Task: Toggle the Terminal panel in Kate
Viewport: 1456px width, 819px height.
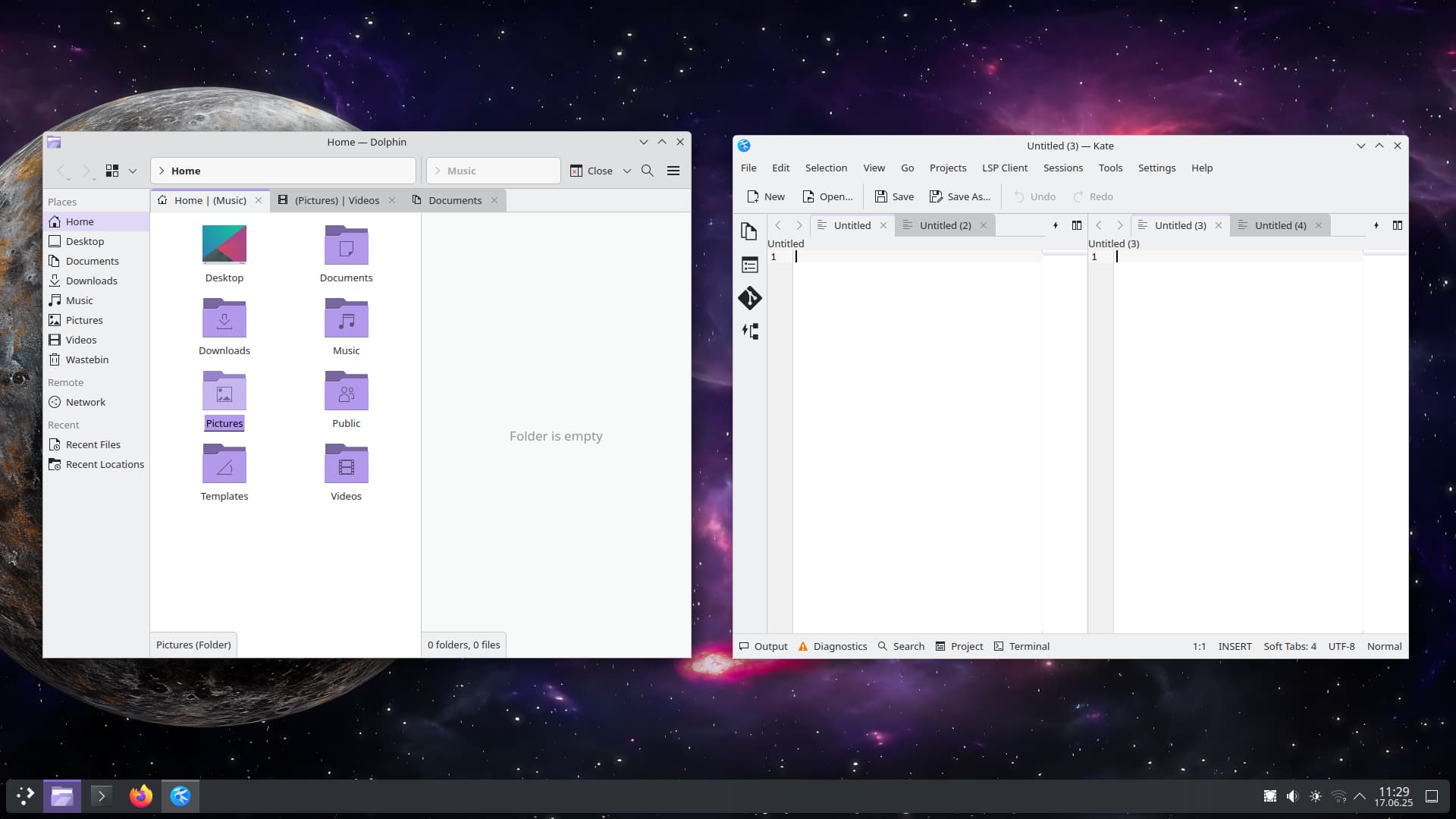Action: [x=1021, y=646]
